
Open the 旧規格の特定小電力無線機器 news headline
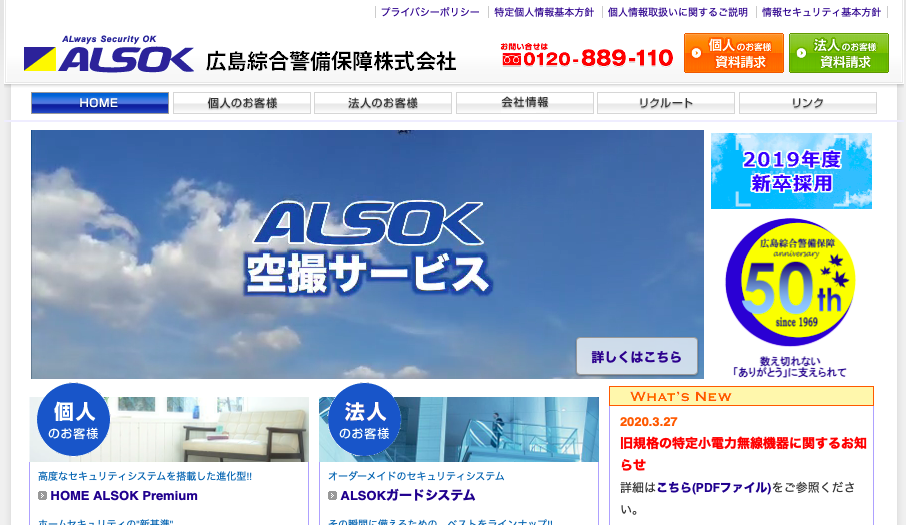(x=743, y=453)
